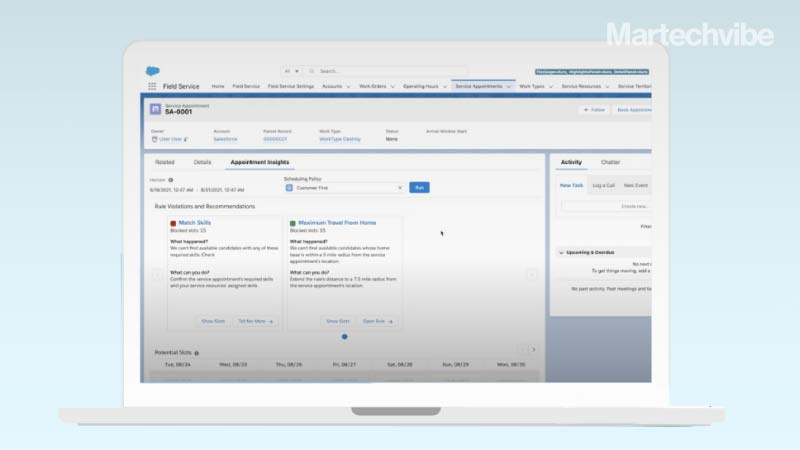Select the Log a Call activity tab

point(604,185)
